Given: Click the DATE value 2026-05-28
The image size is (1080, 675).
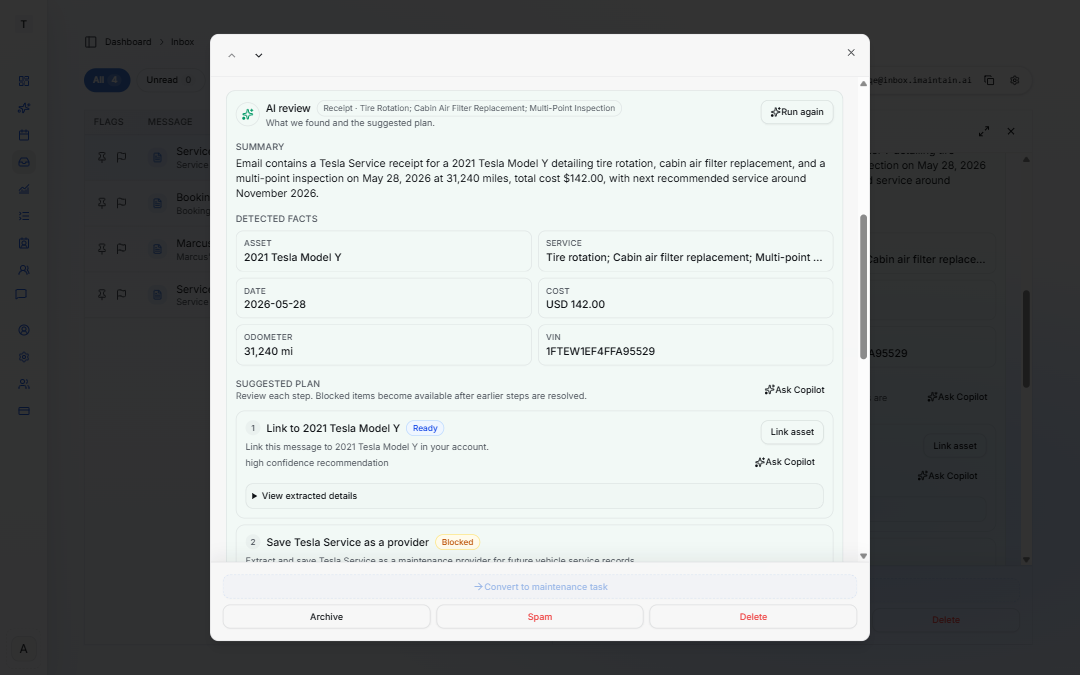Looking at the screenshot, I should [275, 304].
